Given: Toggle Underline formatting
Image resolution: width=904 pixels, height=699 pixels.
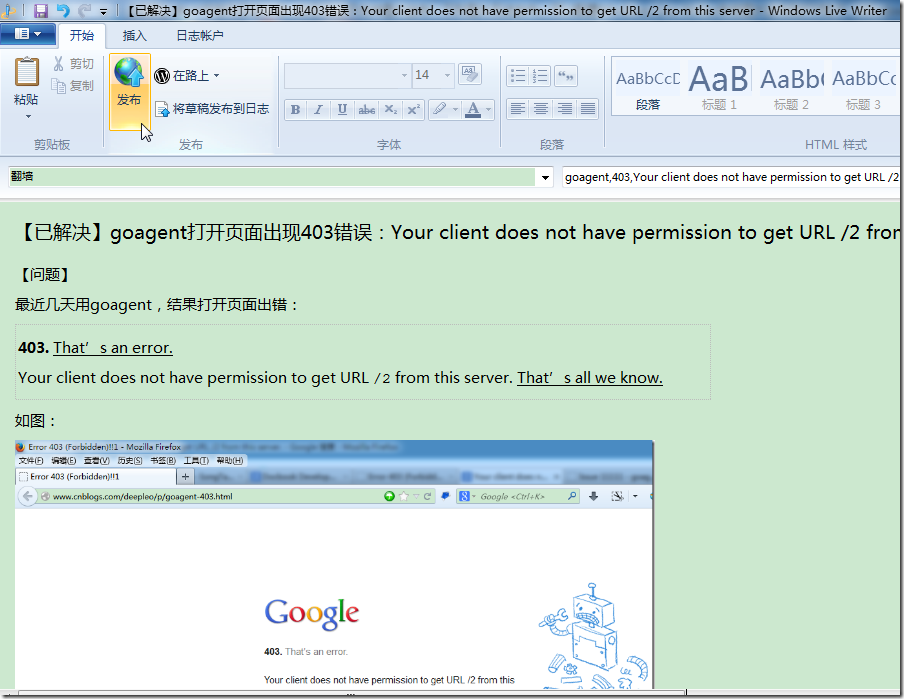Looking at the screenshot, I should tap(342, 109).
